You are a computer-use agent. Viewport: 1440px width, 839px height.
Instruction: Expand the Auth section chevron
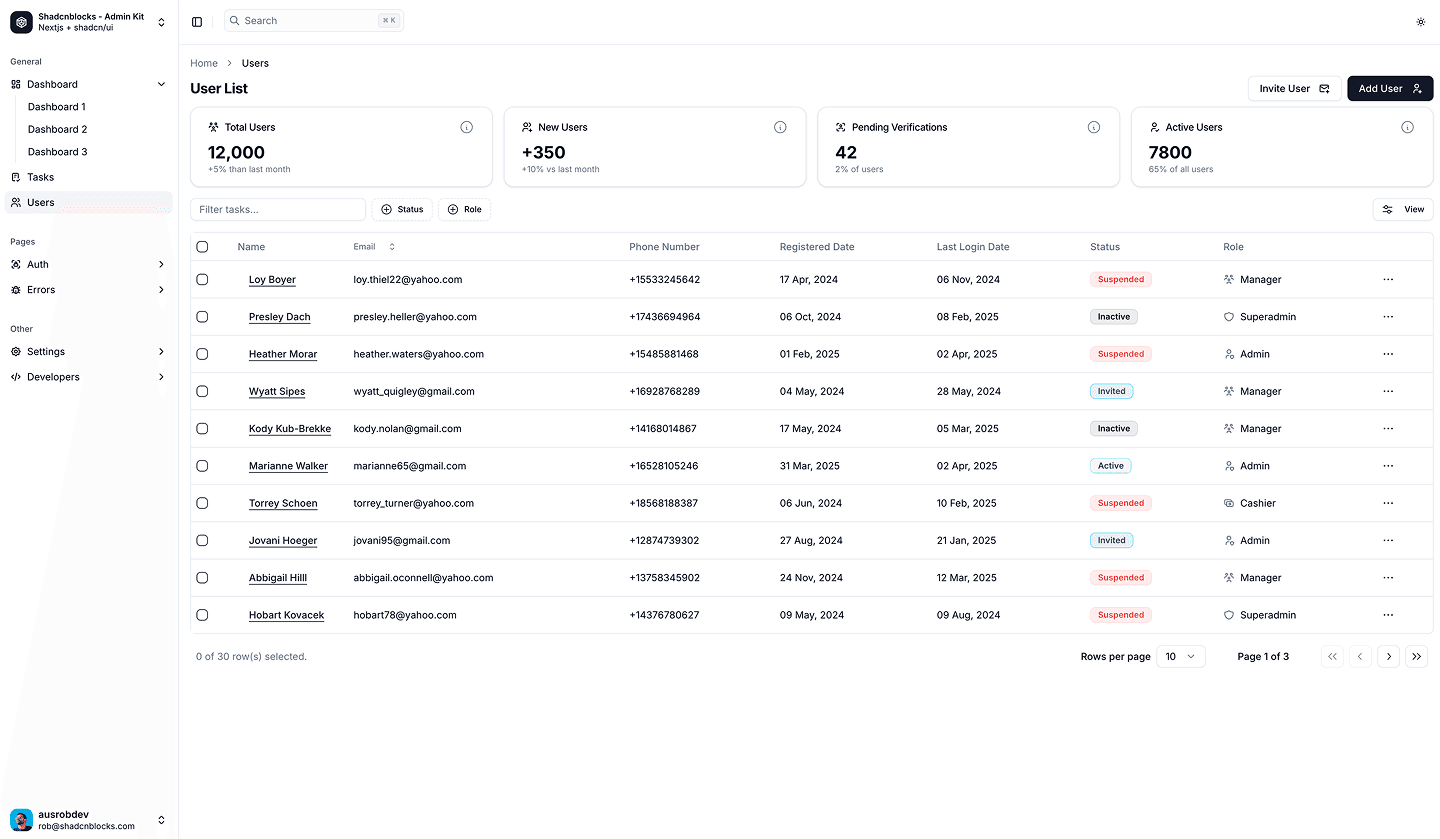point(161,265)
